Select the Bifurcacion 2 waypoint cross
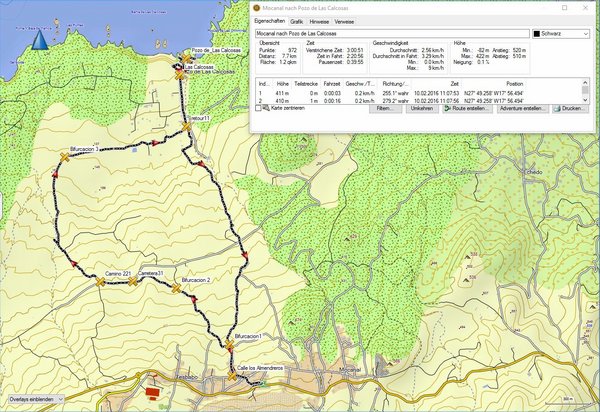600x412 pixels. point(177,288)
